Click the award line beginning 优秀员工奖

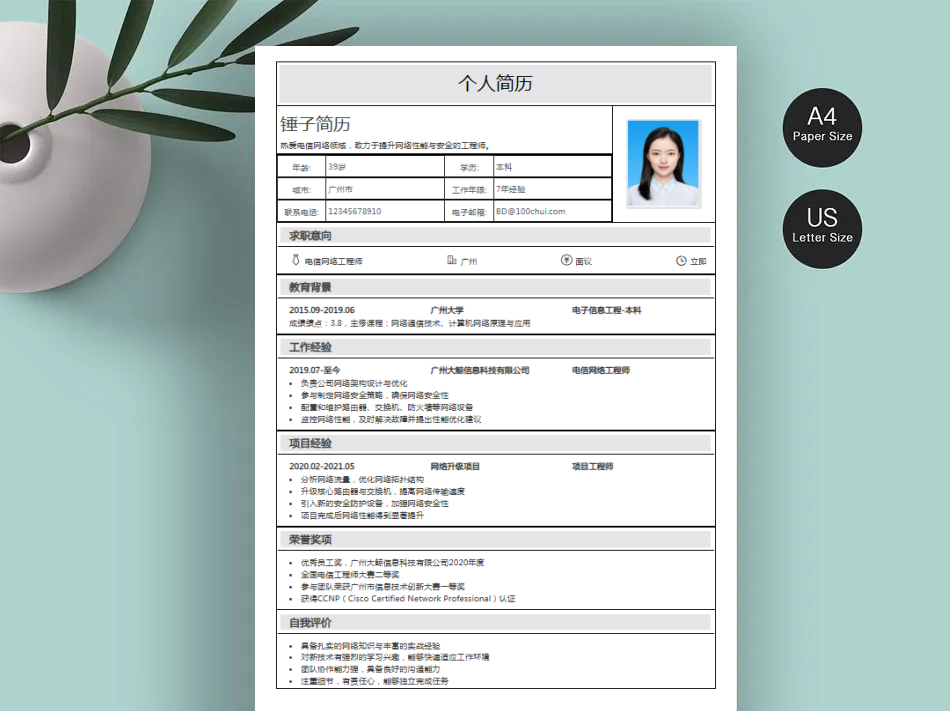pyautogui.click(x=393, y=563)
